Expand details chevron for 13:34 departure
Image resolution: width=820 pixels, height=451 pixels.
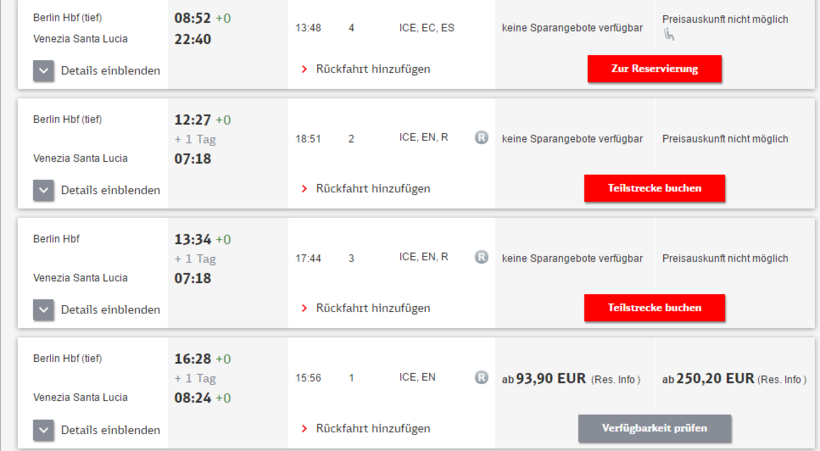point(43,310)
